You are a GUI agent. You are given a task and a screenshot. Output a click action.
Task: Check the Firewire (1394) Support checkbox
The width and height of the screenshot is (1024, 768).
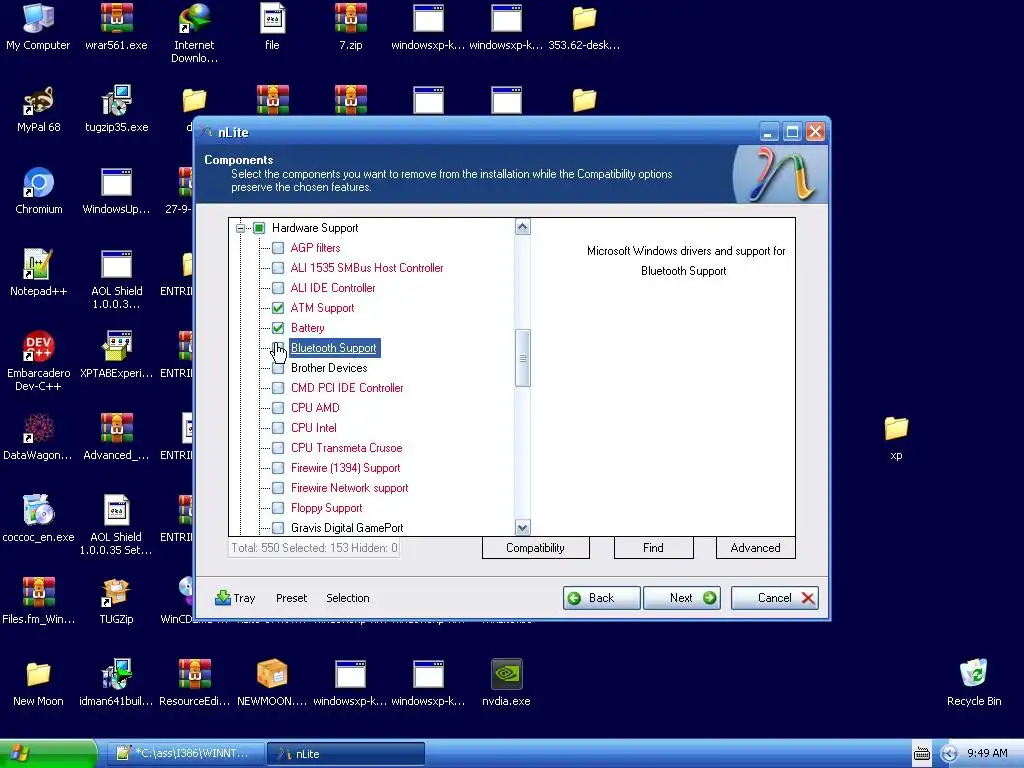(278, 468)
